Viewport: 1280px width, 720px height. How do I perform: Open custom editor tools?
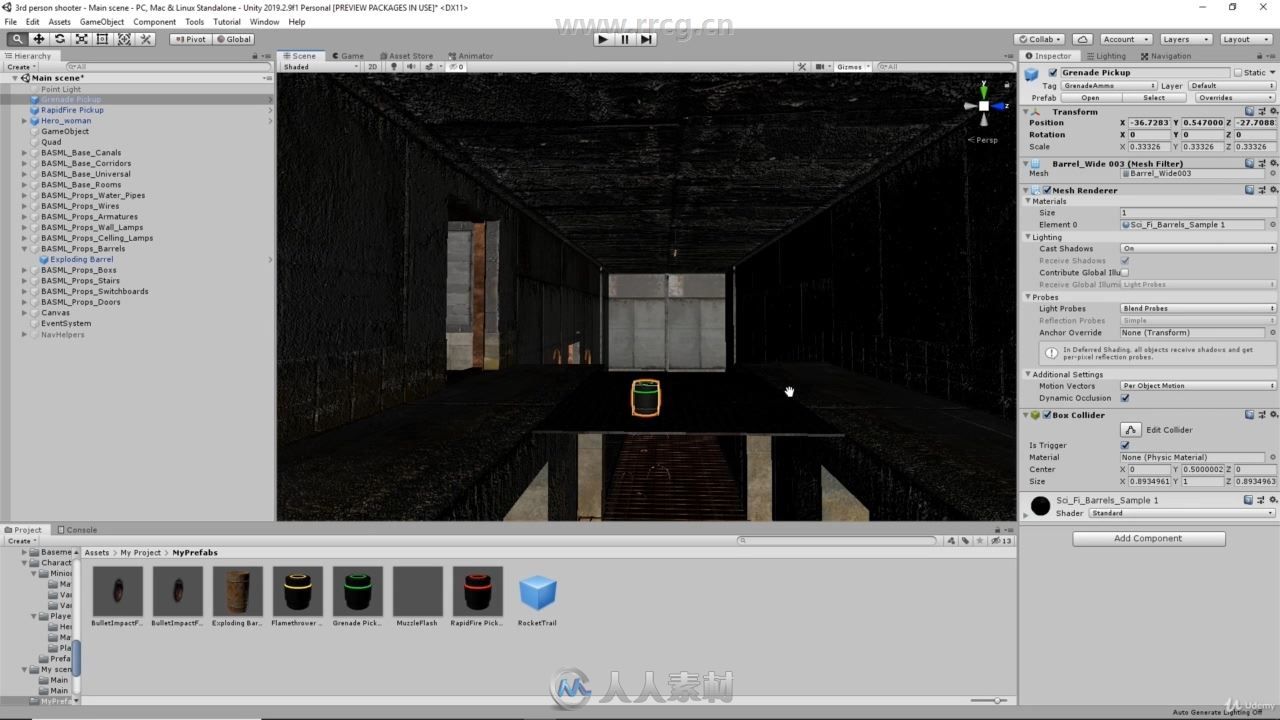146,39
